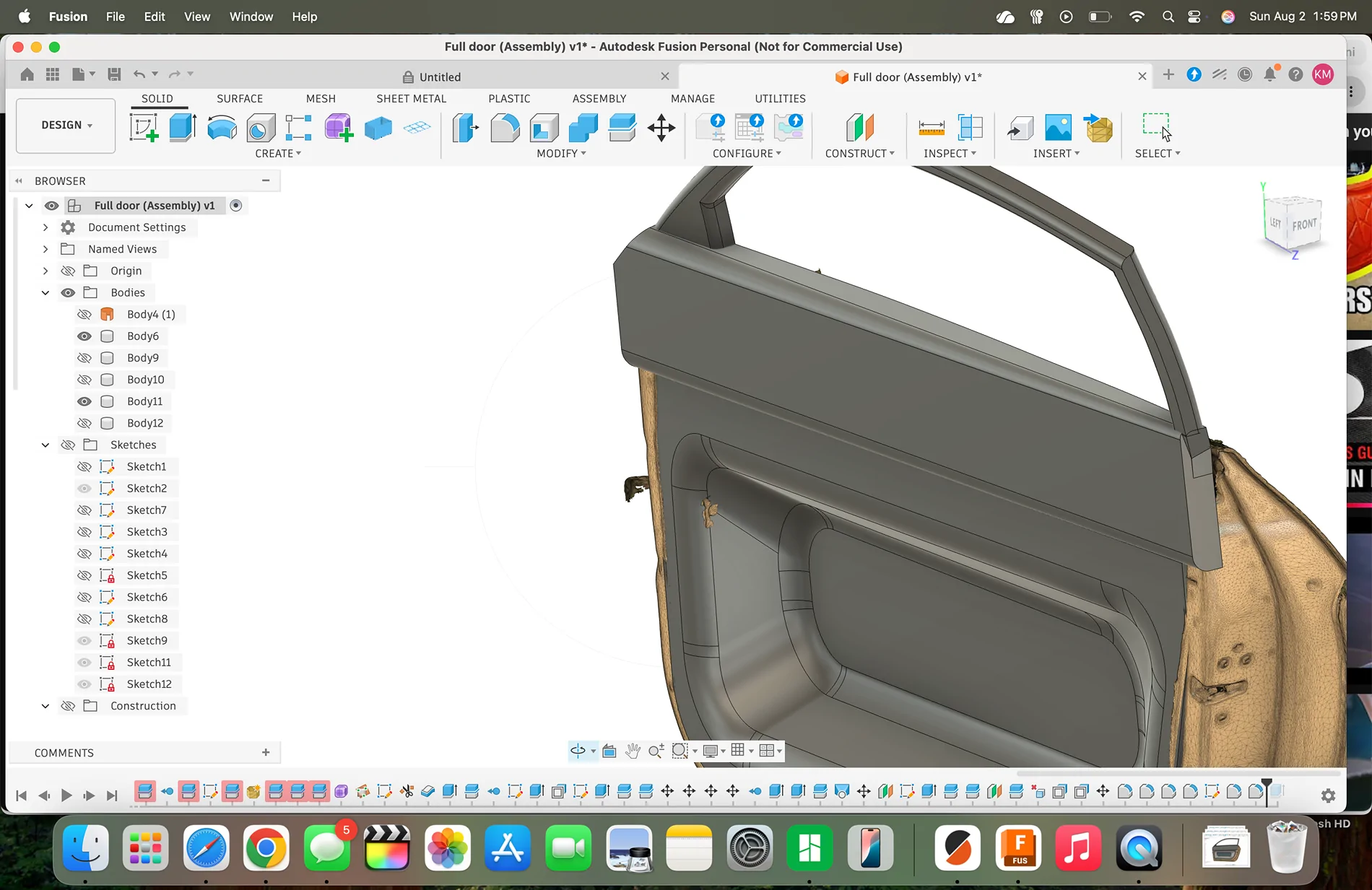Open the Create Form tool

[x=339, y=128]
